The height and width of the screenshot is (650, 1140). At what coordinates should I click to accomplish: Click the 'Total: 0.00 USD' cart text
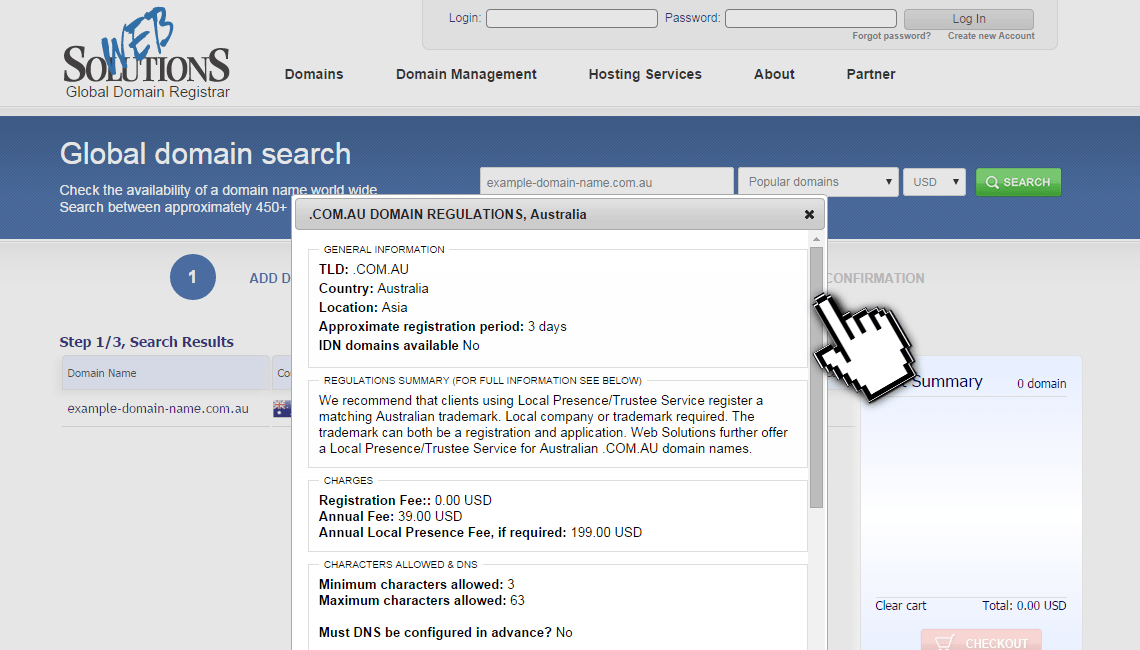[x=1024, y=606]
